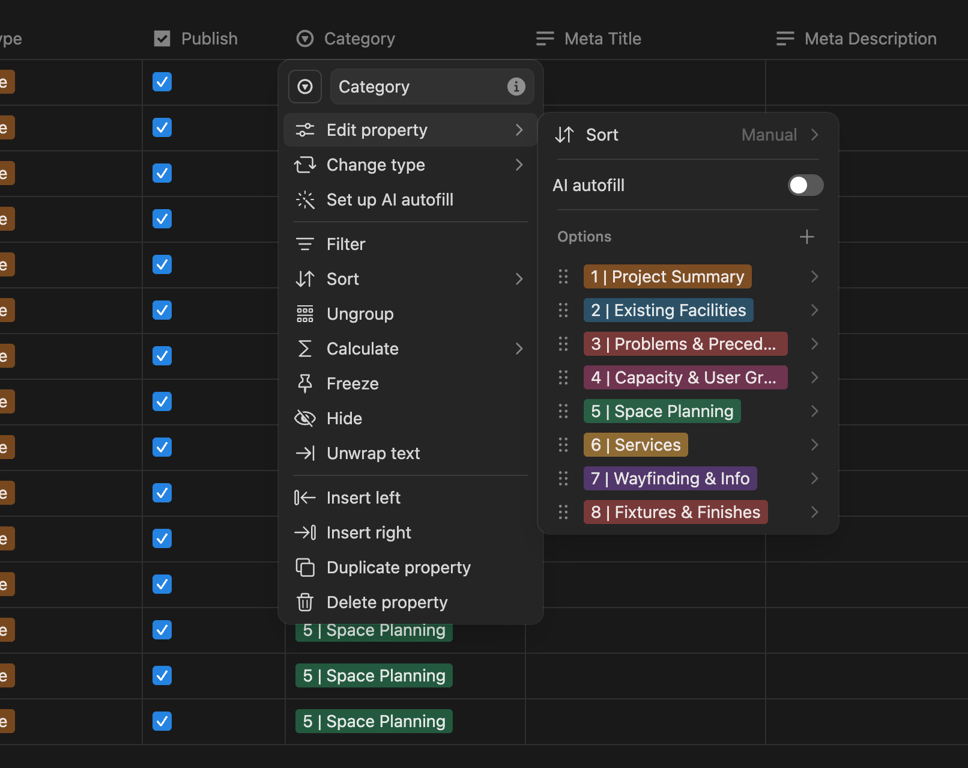Click the add option plus icon
This screenshot has height=768, width=968.
(807, 237)
